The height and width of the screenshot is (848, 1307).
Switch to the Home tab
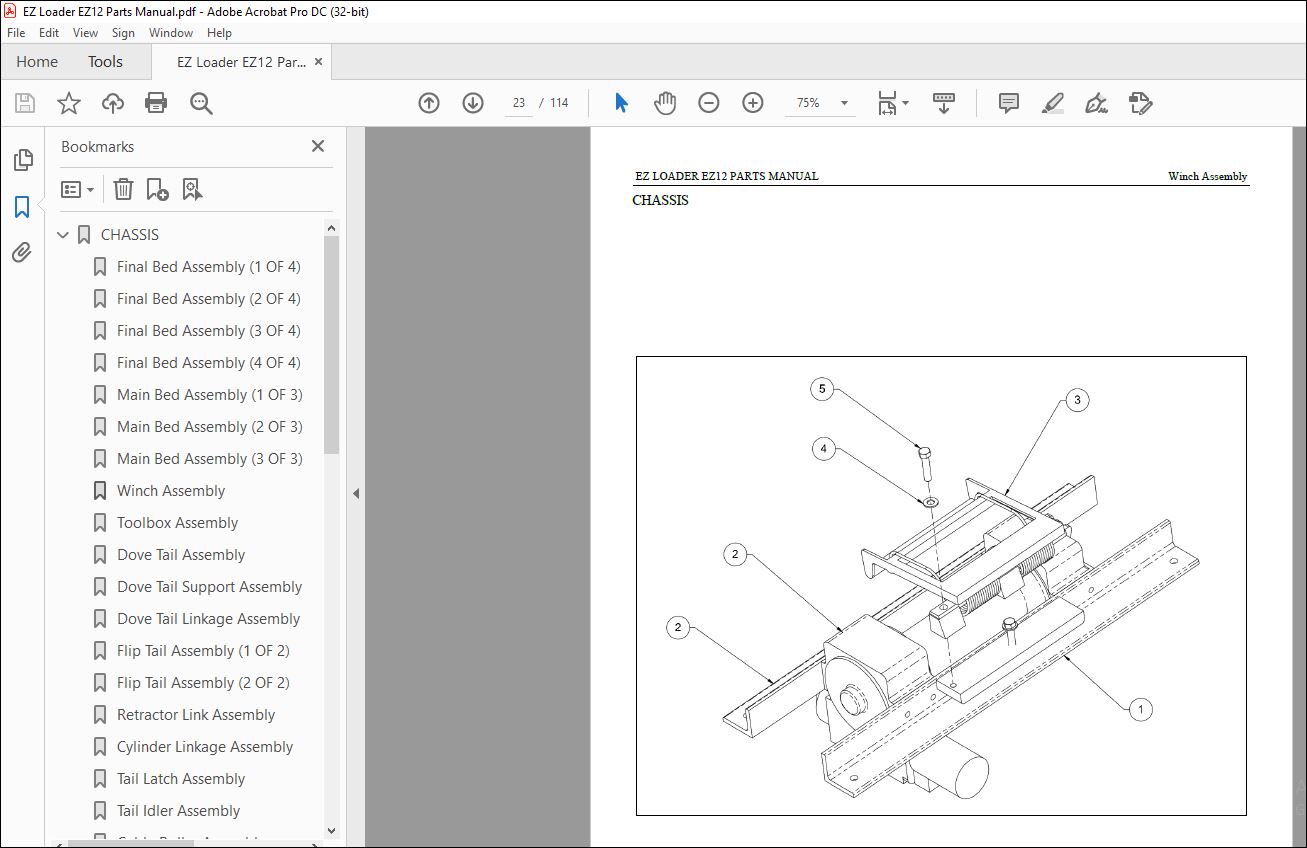(x=37, y=62)
